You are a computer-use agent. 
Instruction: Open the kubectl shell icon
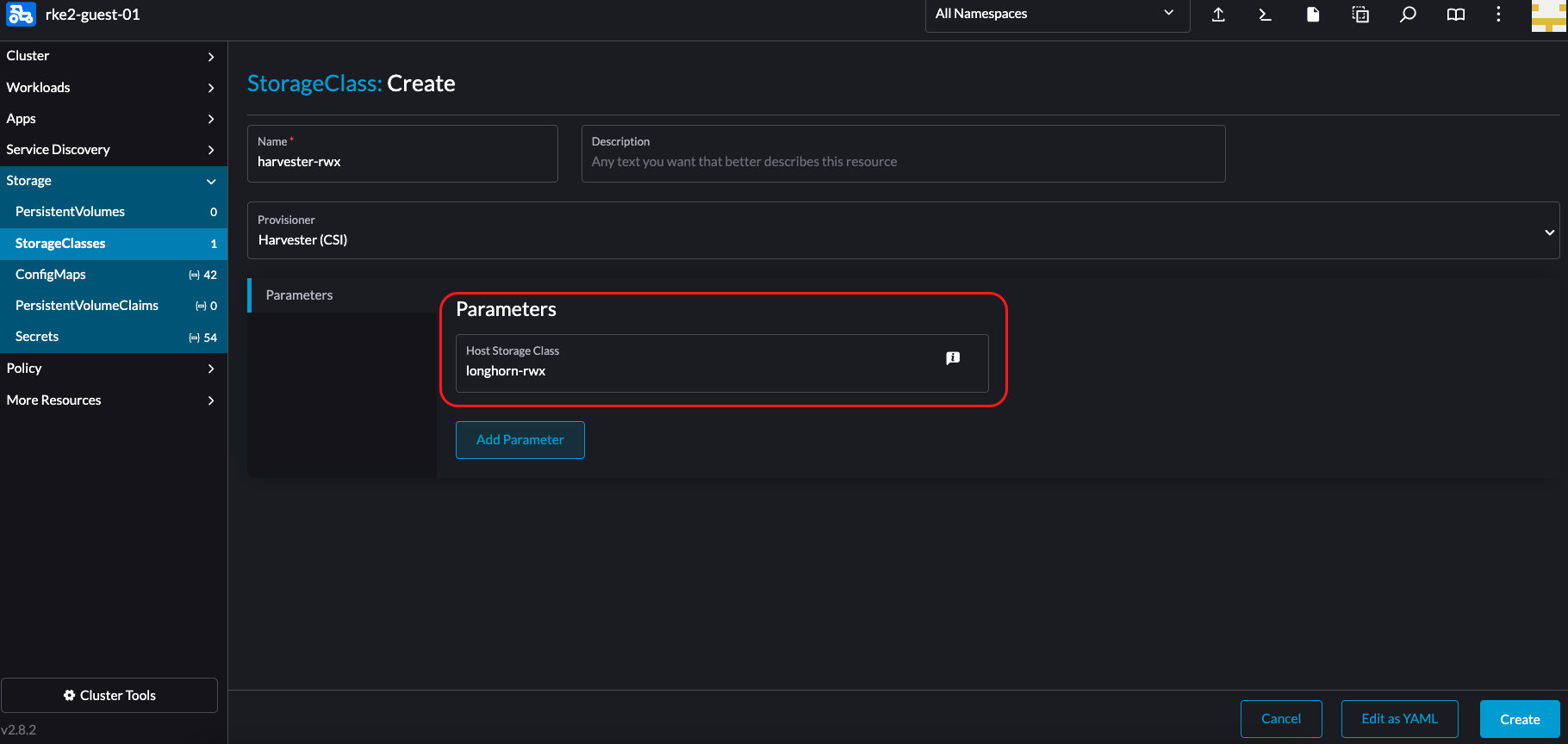tap(1265, 15)
